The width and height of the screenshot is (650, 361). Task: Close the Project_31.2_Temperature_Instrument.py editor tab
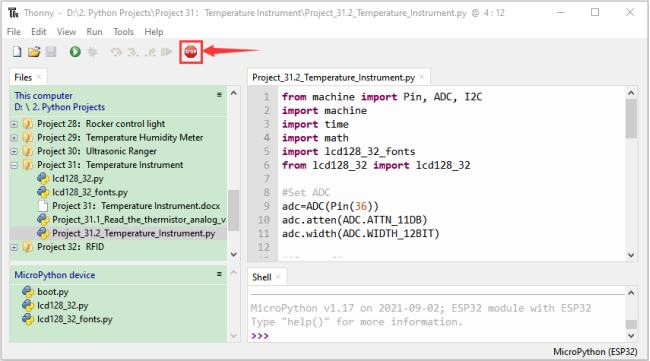click(422, 77)
